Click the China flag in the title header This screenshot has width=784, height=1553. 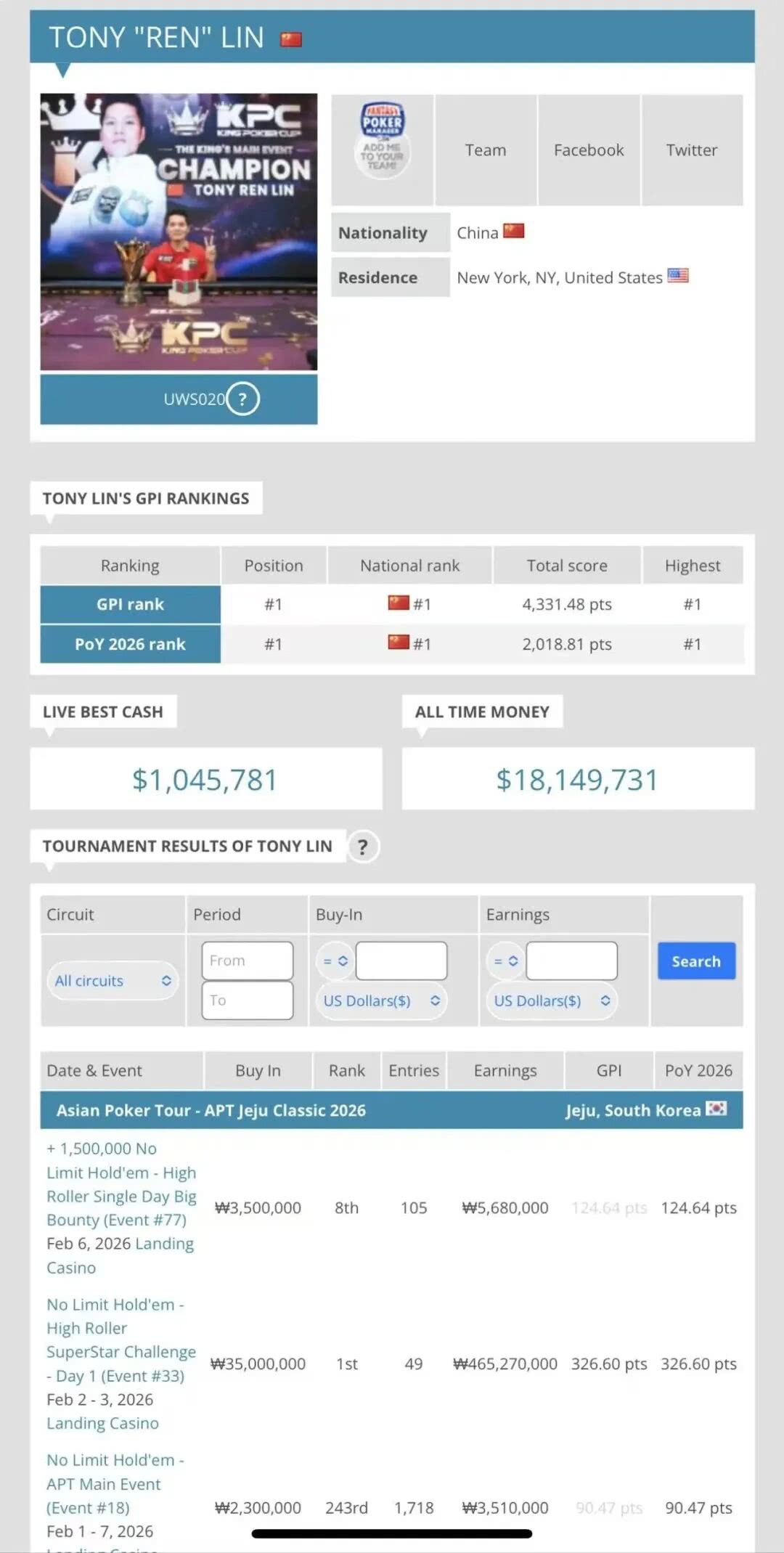(291, 39)
